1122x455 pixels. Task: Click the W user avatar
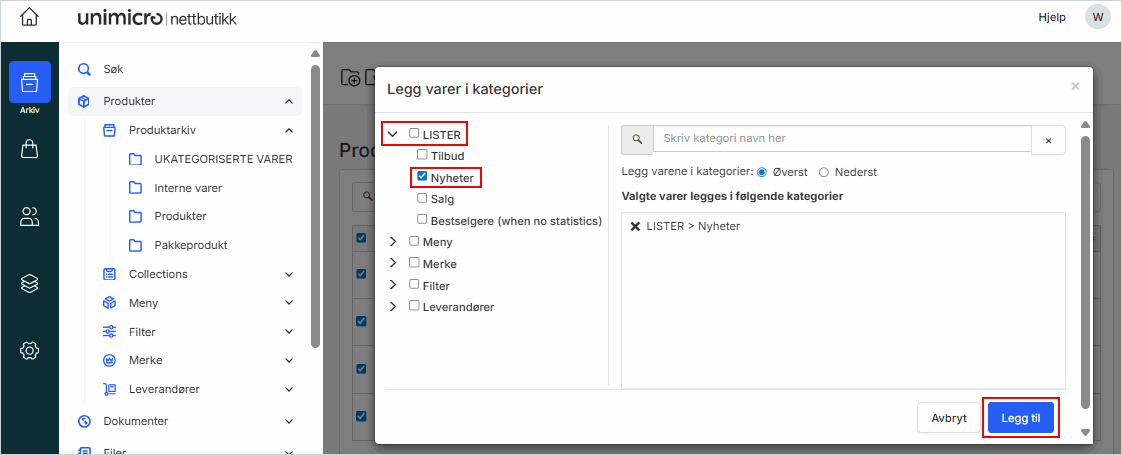pos(1097,18)
